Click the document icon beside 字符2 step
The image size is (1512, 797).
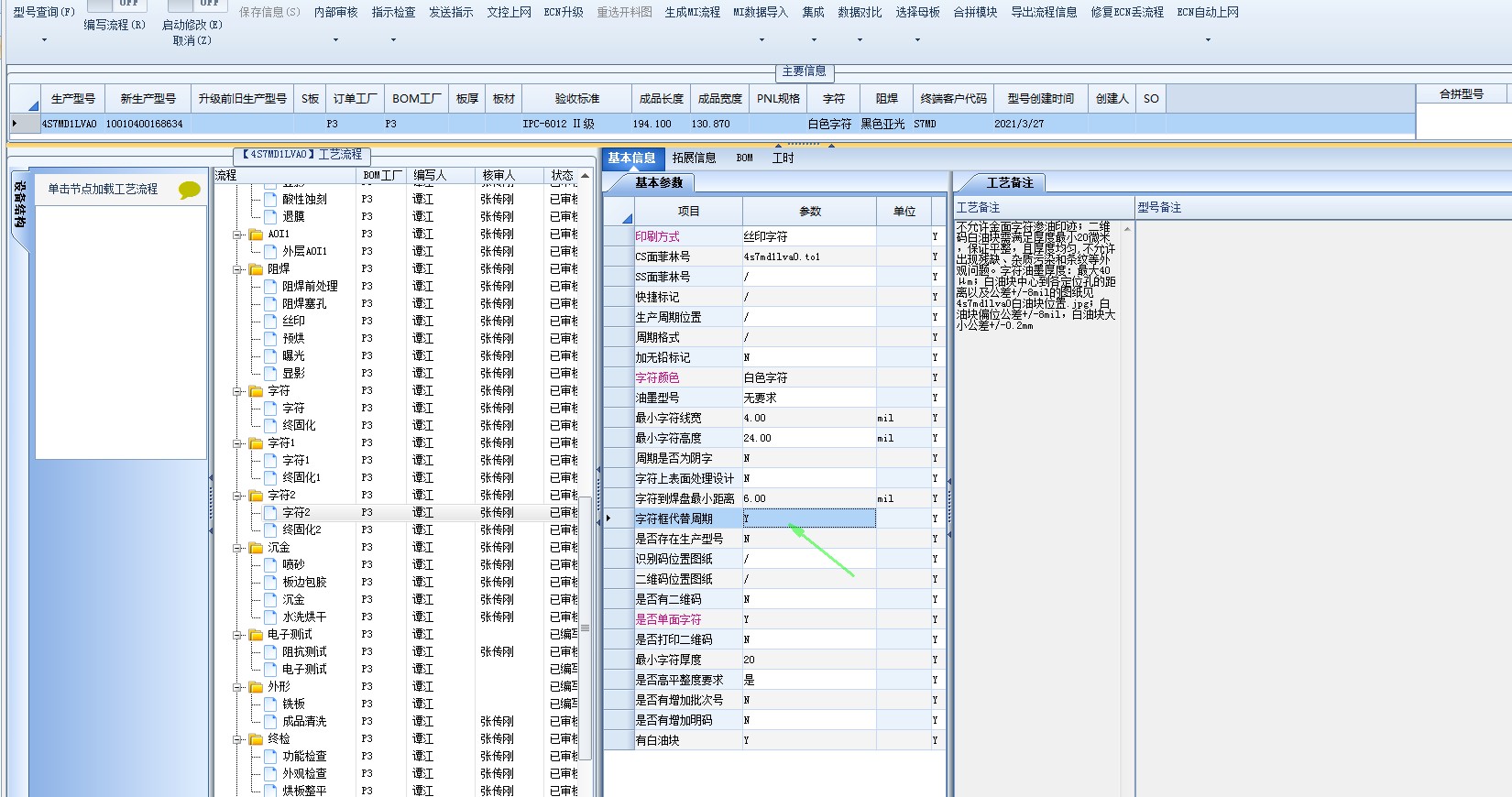tap(270, 512)
